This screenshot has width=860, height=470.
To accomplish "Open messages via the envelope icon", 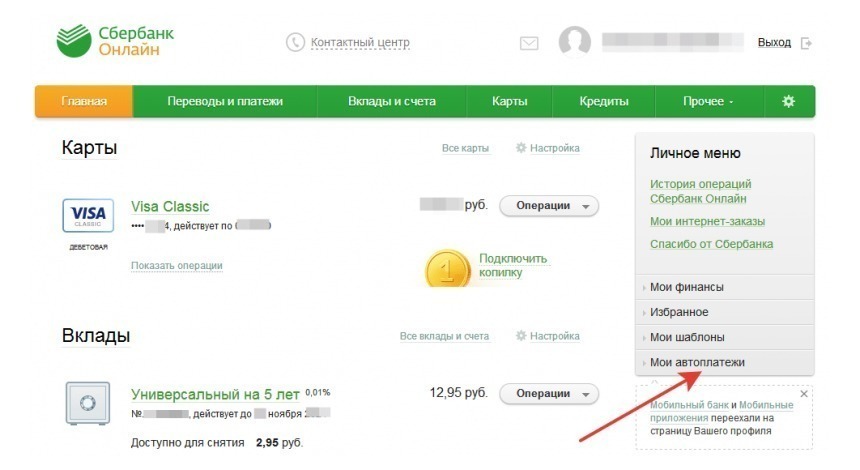I will (529, 43).
